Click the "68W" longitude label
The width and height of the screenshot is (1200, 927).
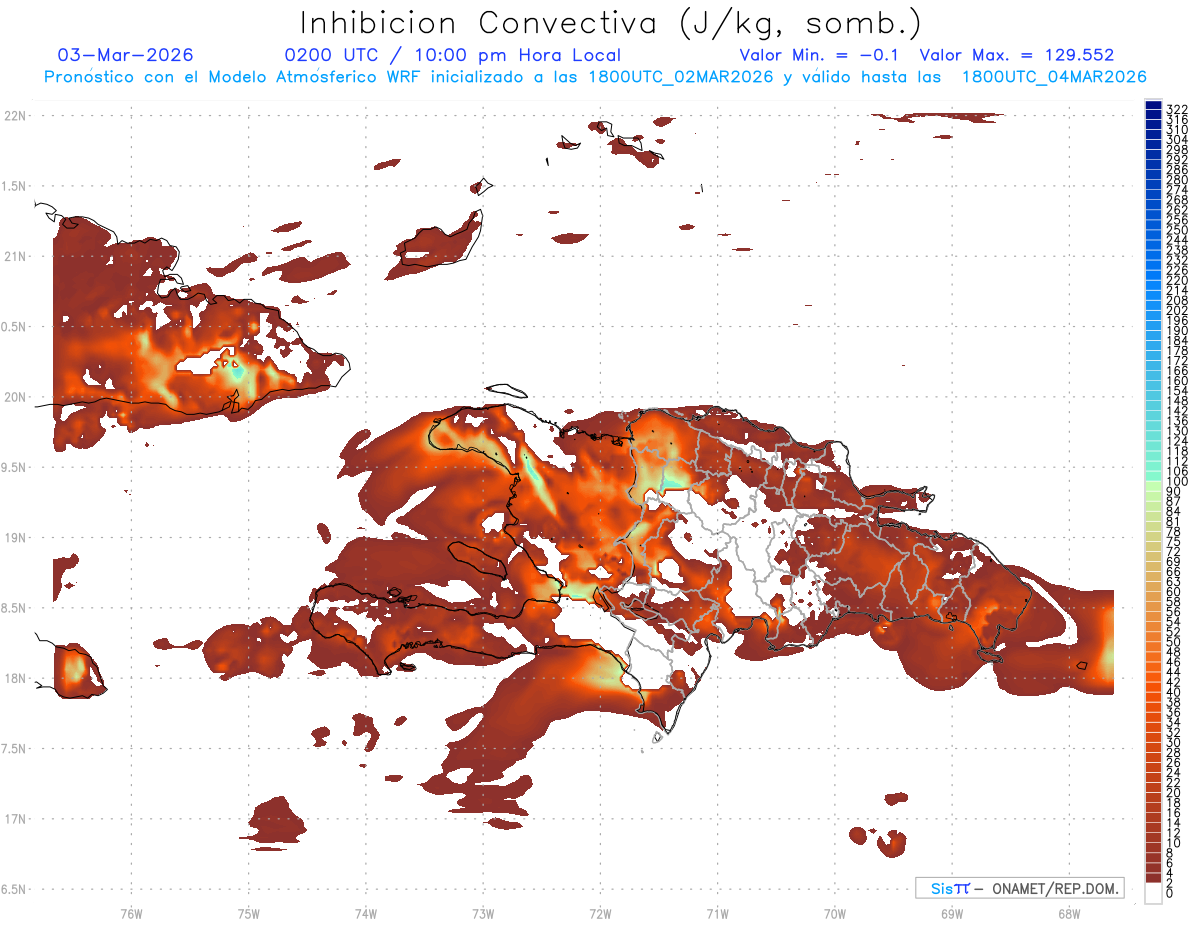[x=1068, y=913]
